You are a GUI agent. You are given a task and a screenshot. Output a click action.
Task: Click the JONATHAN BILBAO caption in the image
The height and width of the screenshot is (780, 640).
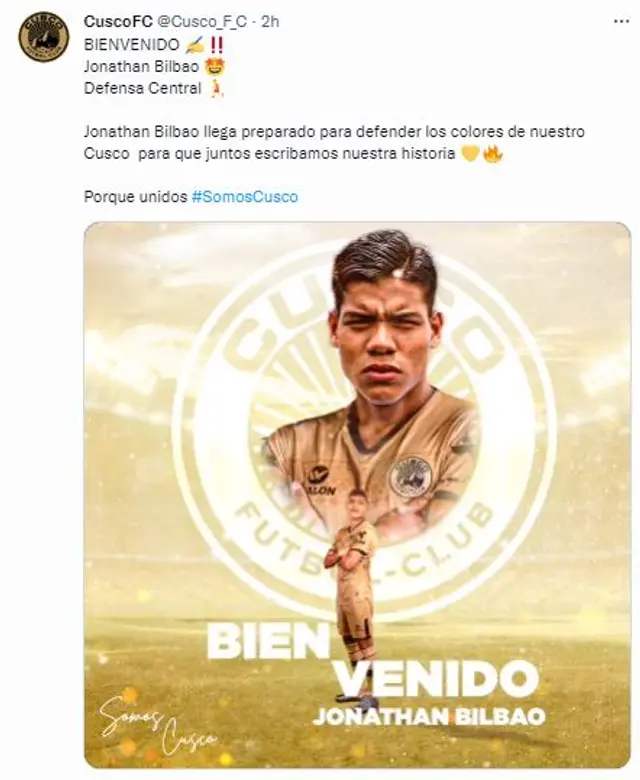(x=428, y=716)
